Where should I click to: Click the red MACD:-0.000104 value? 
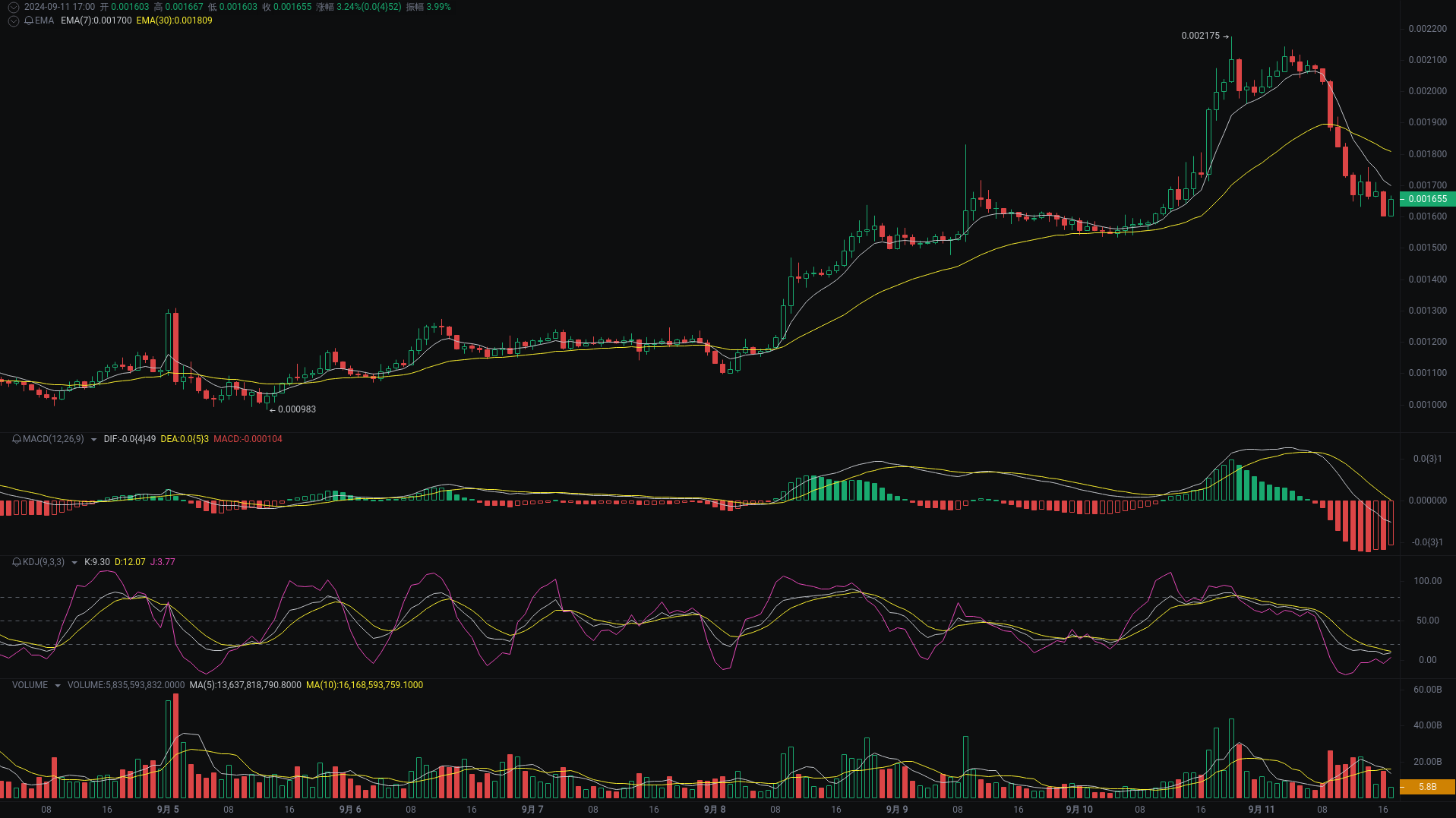pyautogui.click(x=248, y=439)
